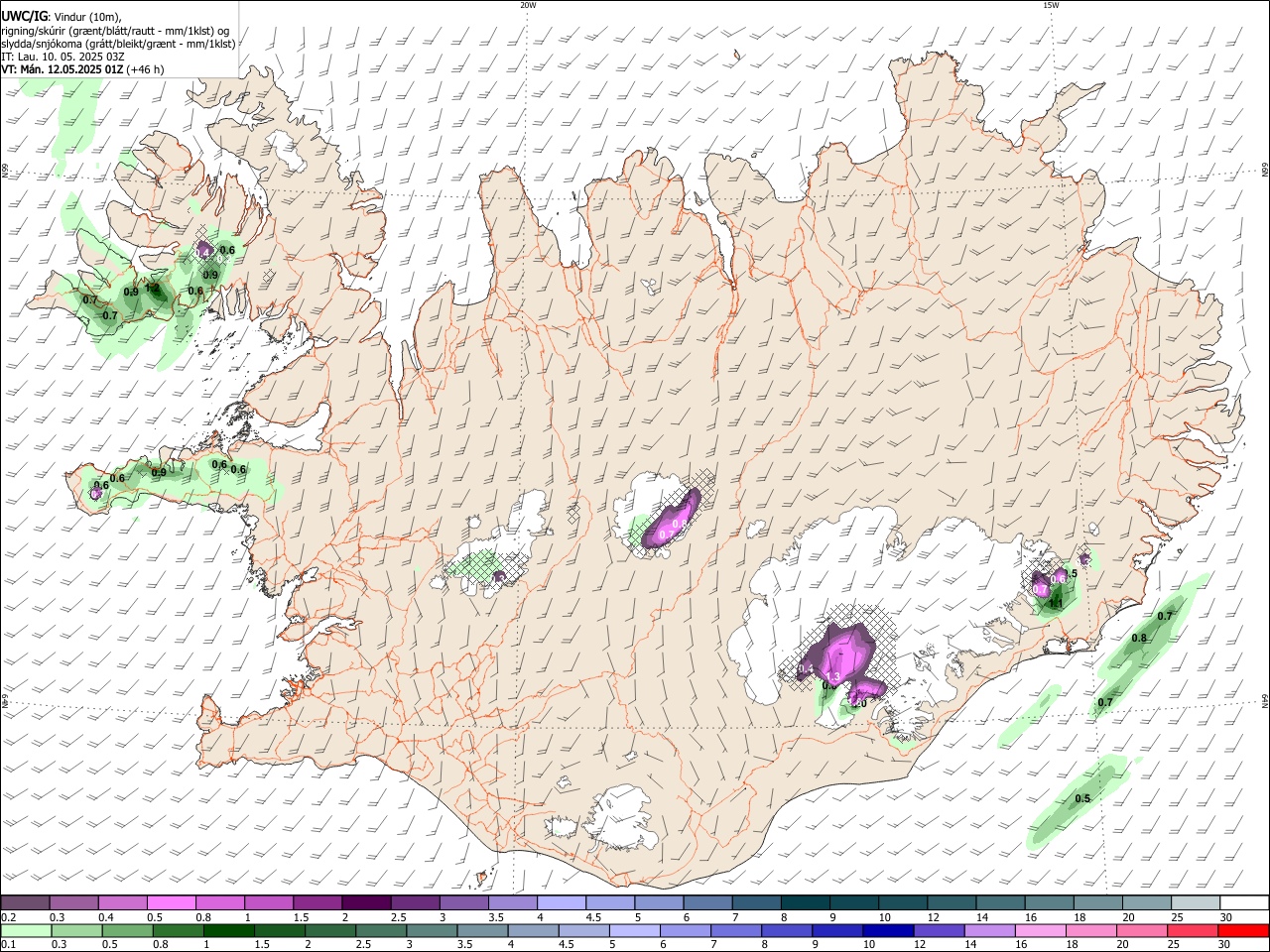The height and width of the screenshot is (952, 1270).
Task: Click the "IT: Lau. 10. 05. 2025 03Z" line
Action: point(63,57)
